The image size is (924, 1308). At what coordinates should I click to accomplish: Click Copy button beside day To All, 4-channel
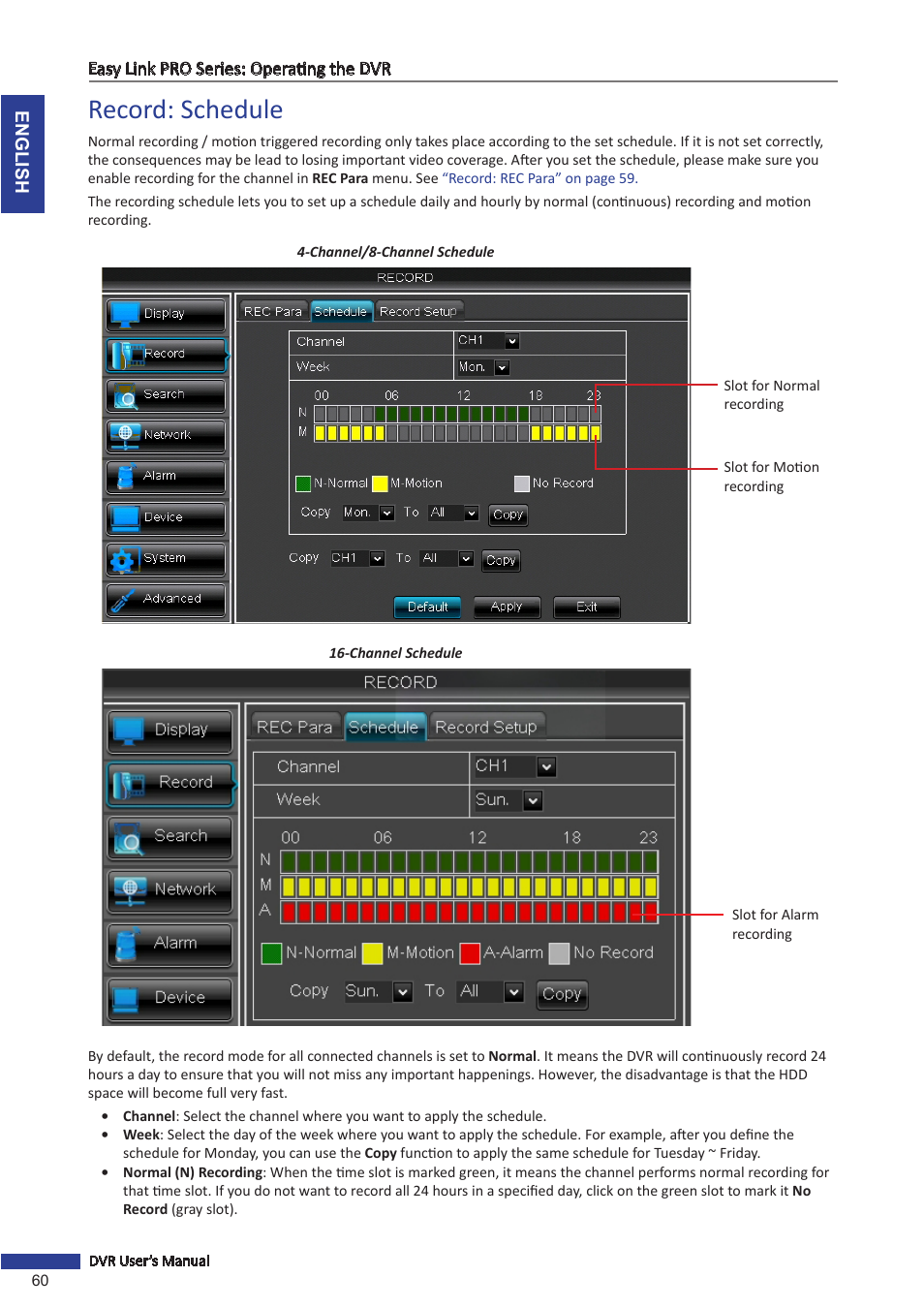coord(508,514)
